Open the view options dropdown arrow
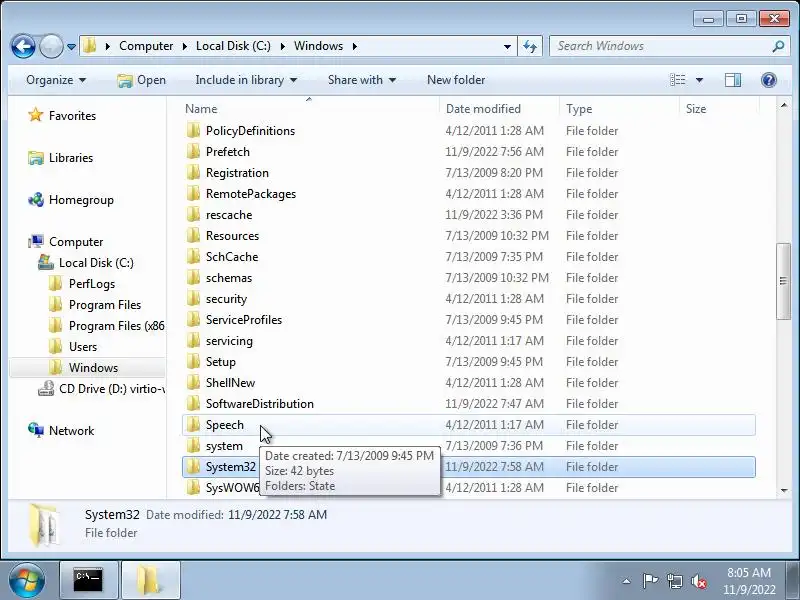 699,80
